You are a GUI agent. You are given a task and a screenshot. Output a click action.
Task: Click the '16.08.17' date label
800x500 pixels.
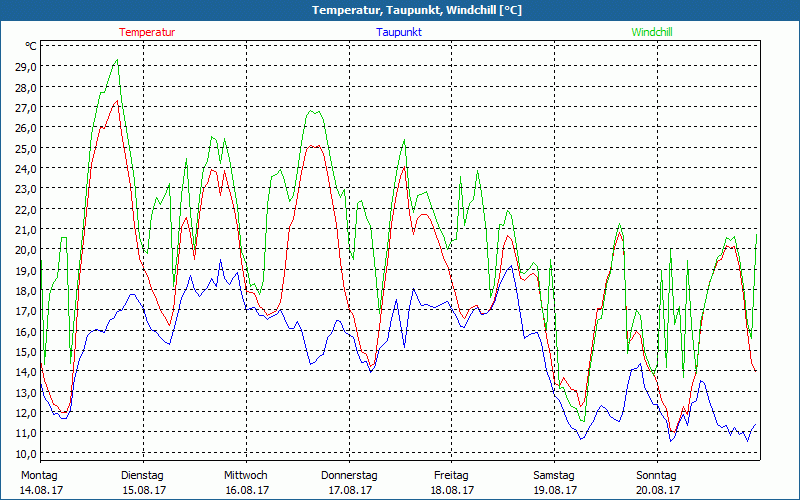247,490
